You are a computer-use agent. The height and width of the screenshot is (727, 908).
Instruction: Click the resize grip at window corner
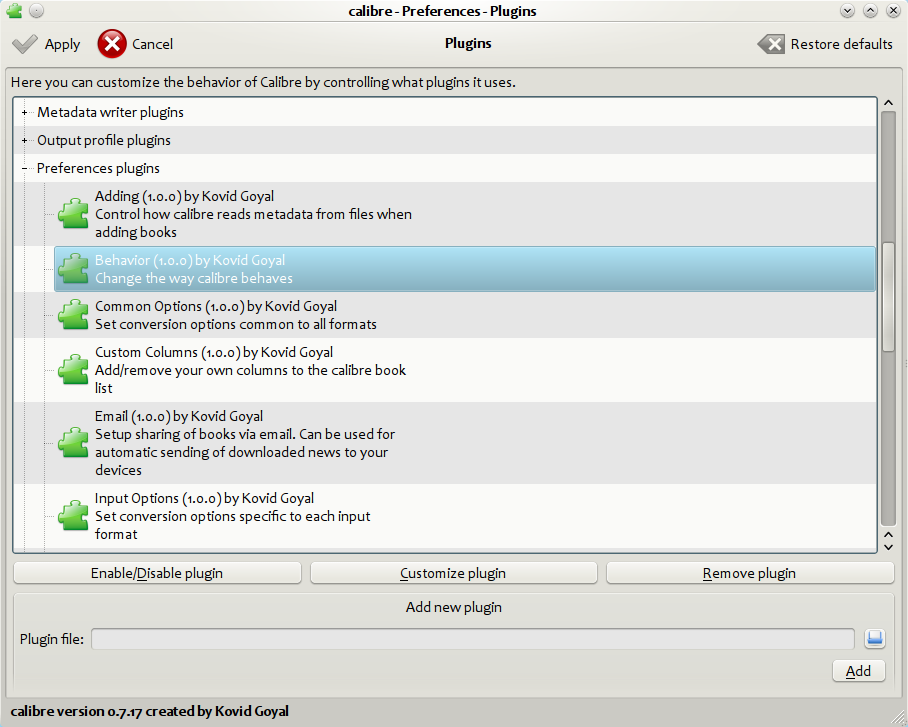click(x=896, y=716)
